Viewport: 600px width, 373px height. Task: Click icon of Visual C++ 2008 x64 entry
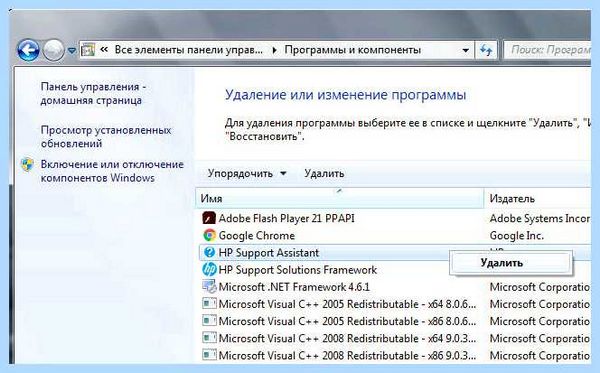[x=209, y=338]
